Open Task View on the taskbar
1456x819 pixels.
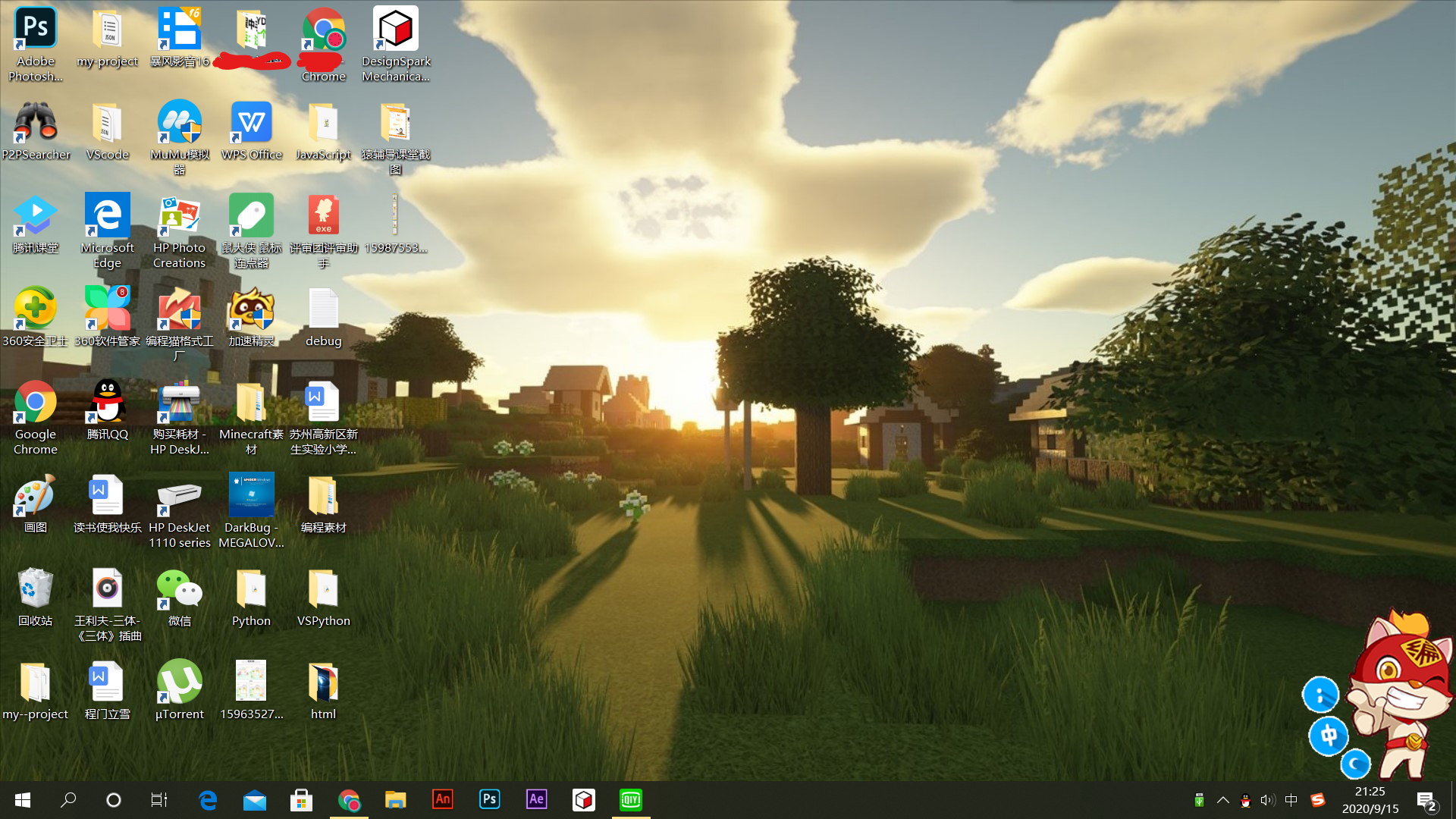pyautogui.click(x=159, y=800)
